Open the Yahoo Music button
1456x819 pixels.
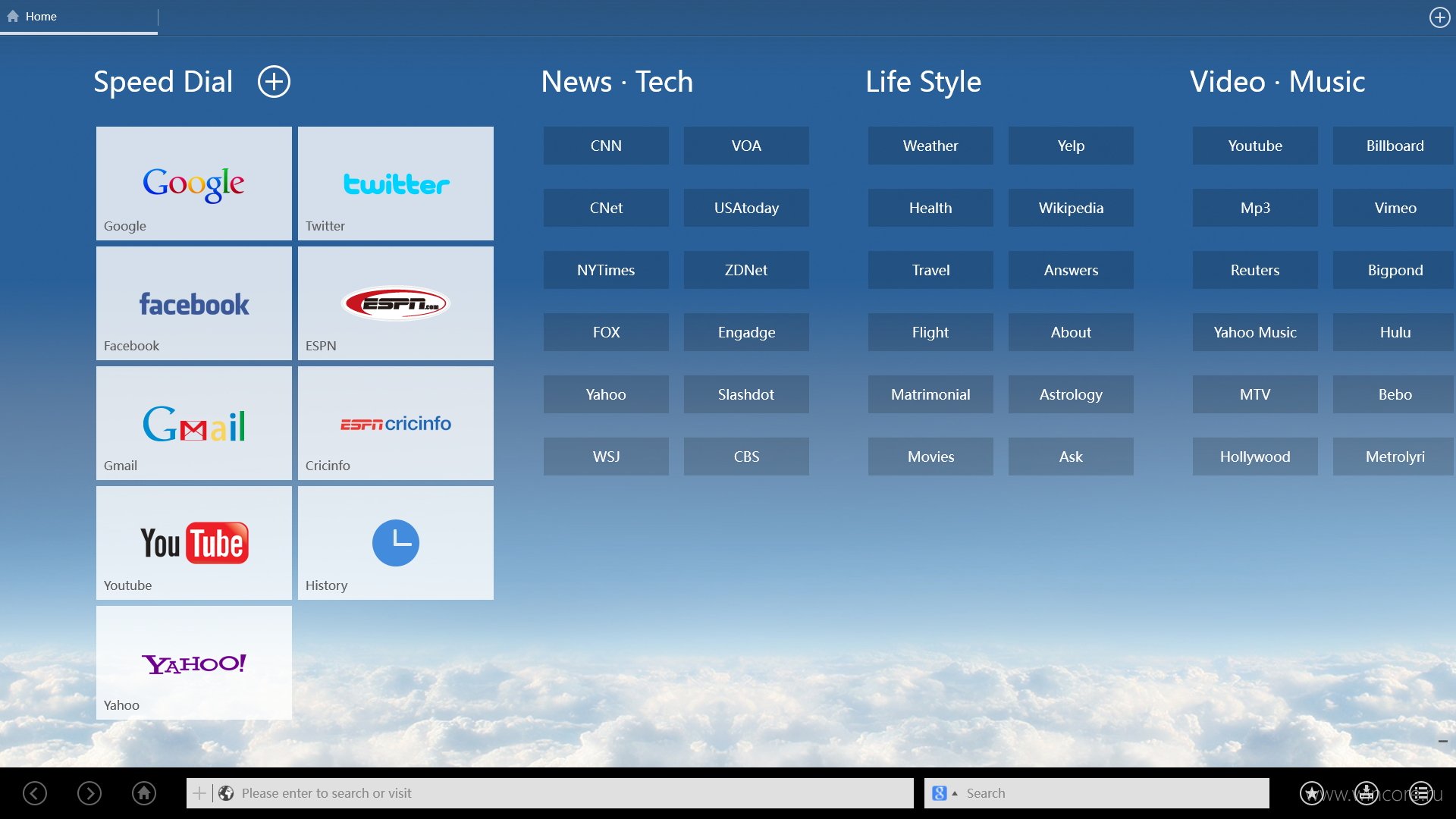point(1255,332)
